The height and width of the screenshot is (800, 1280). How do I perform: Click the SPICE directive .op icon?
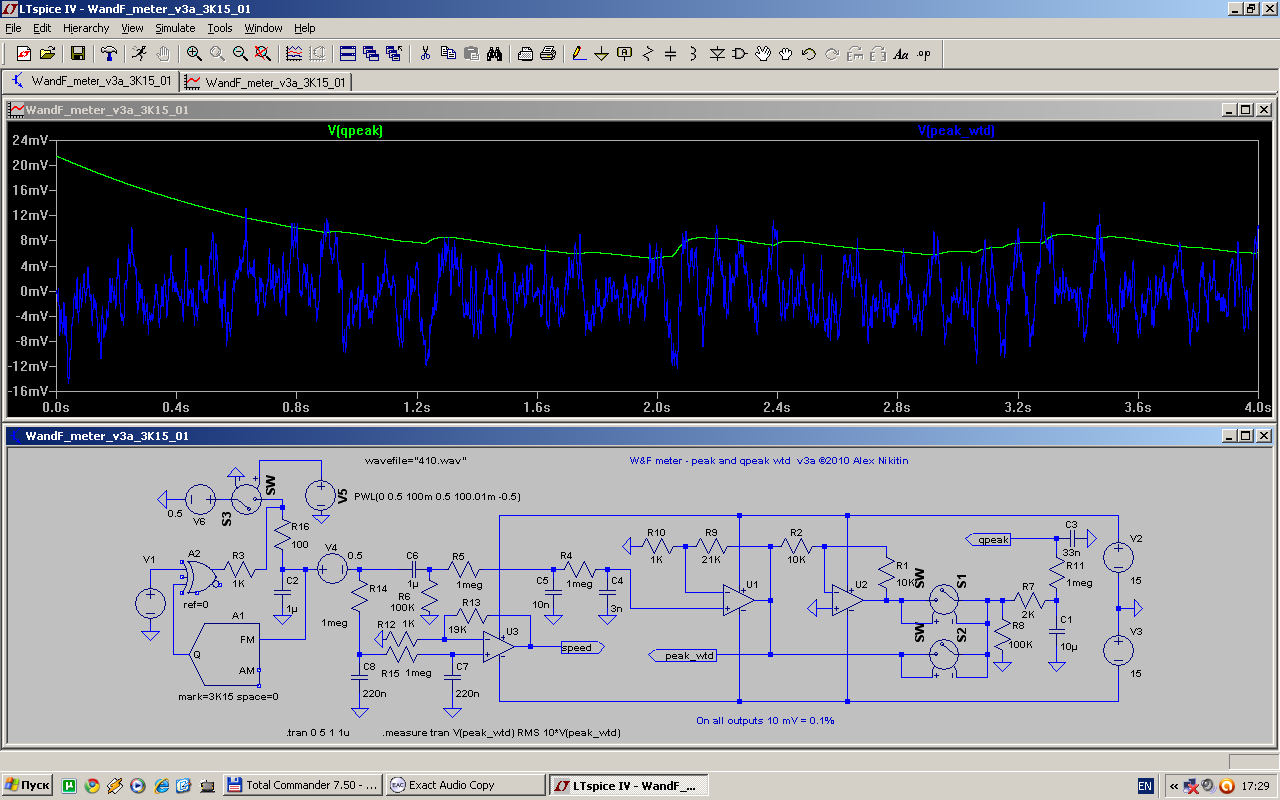tap(924, 54)
